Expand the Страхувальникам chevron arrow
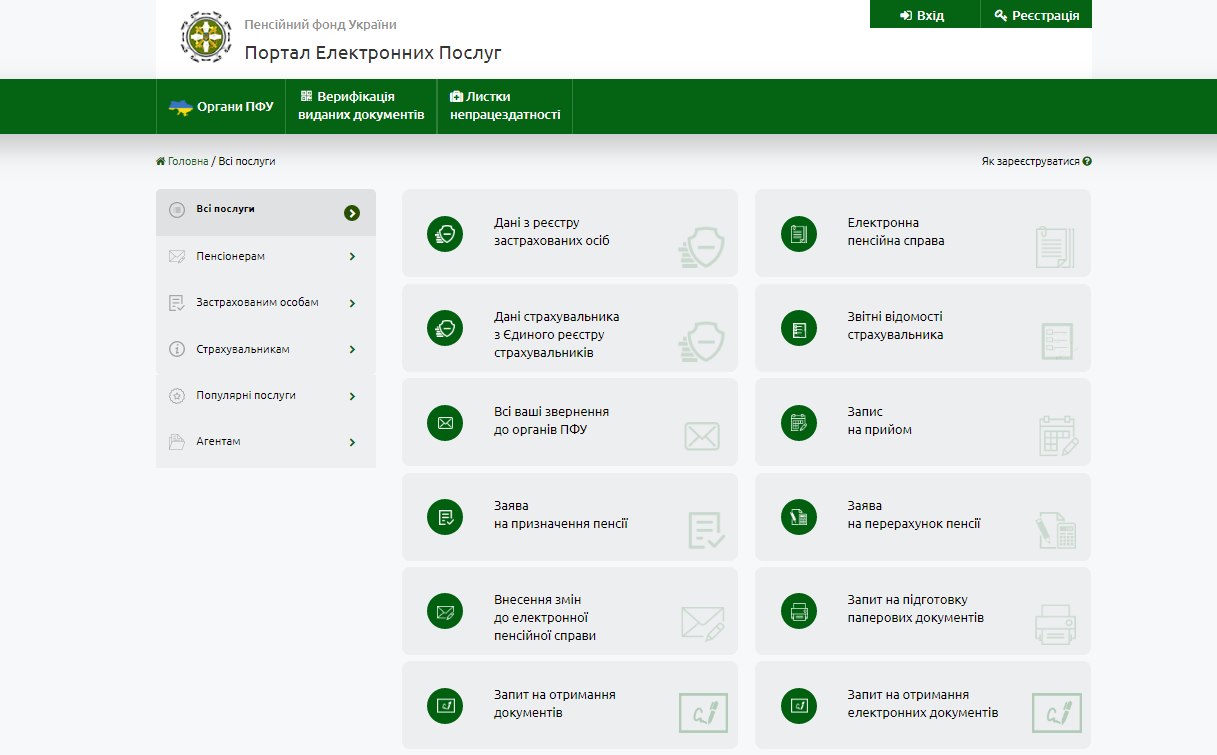Image resolution: width=1217 pixels, height=755 pixels. (x=352, y=350)
